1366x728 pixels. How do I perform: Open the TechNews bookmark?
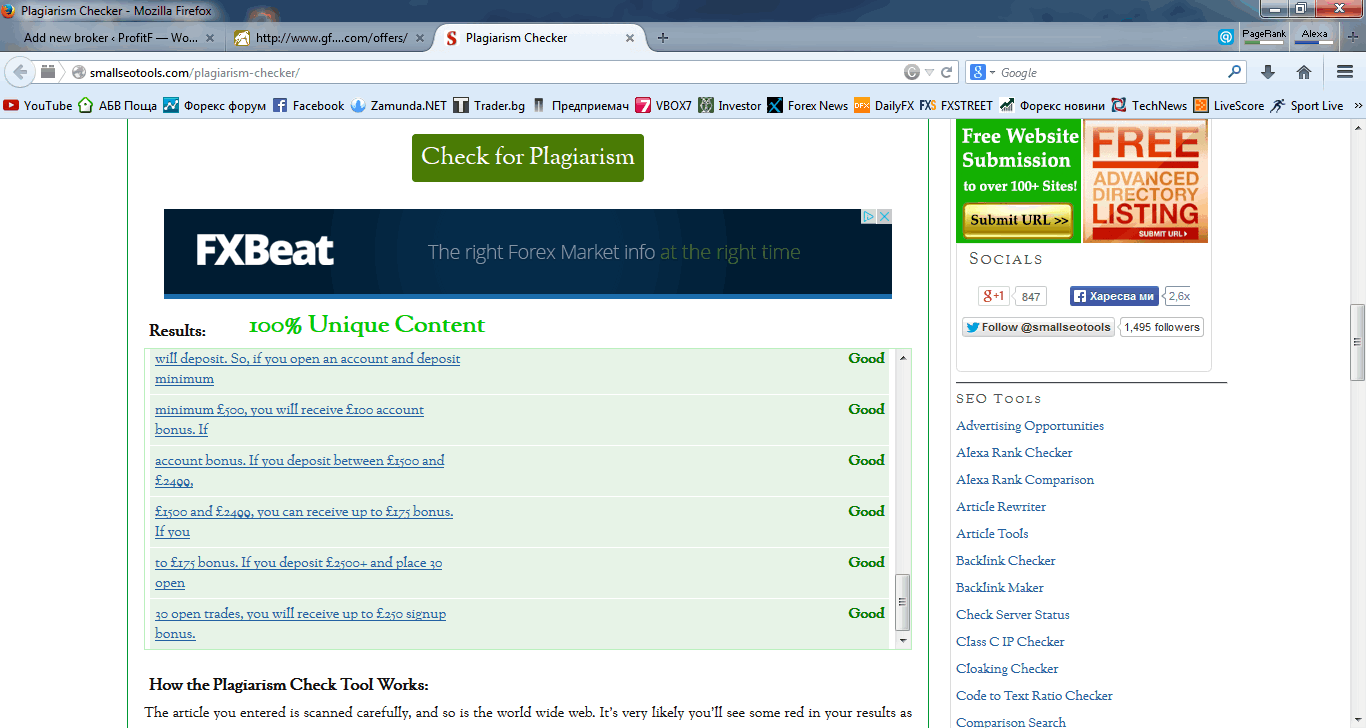click(1150, 105)
